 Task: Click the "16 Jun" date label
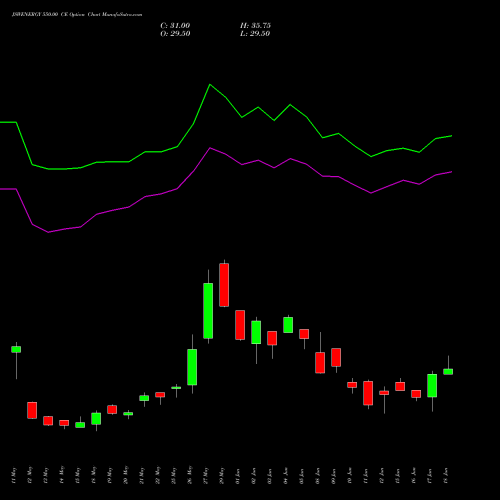[414, 475]
